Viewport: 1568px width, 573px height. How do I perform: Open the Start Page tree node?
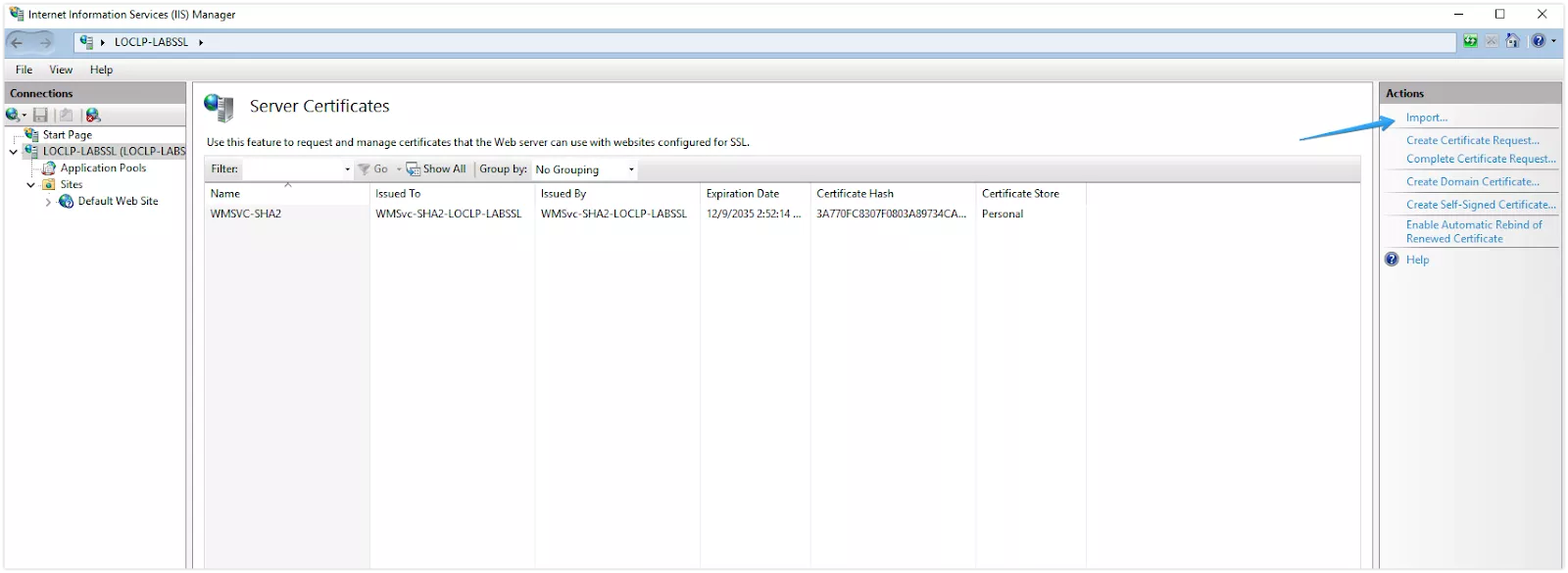coord(67,135)
